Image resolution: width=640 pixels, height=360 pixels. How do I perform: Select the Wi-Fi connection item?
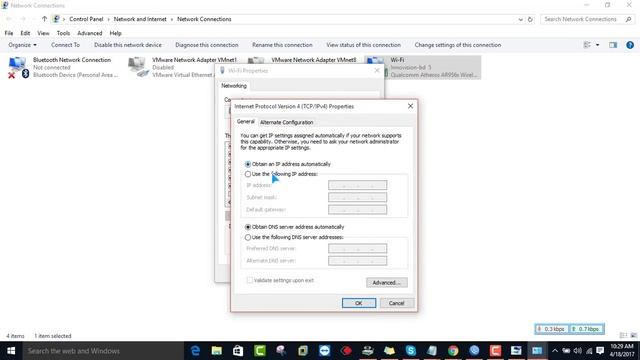click(x=423, y=67)
